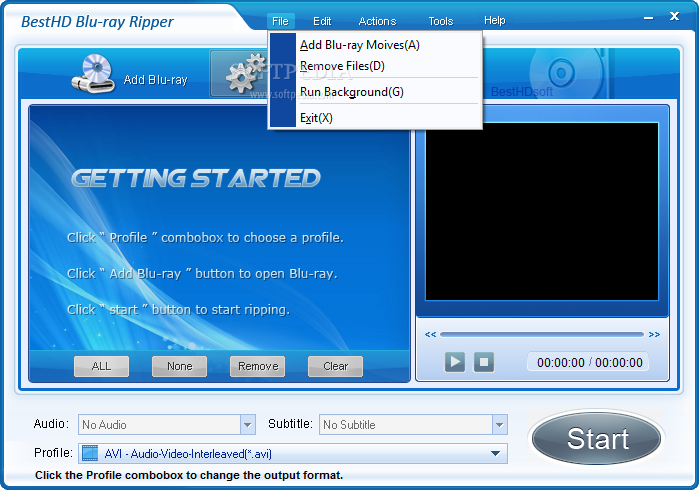Image resolution: width=699 pixels, height=490 pixels.
Task: Click the Profile: label
Action: click(53, 453)
